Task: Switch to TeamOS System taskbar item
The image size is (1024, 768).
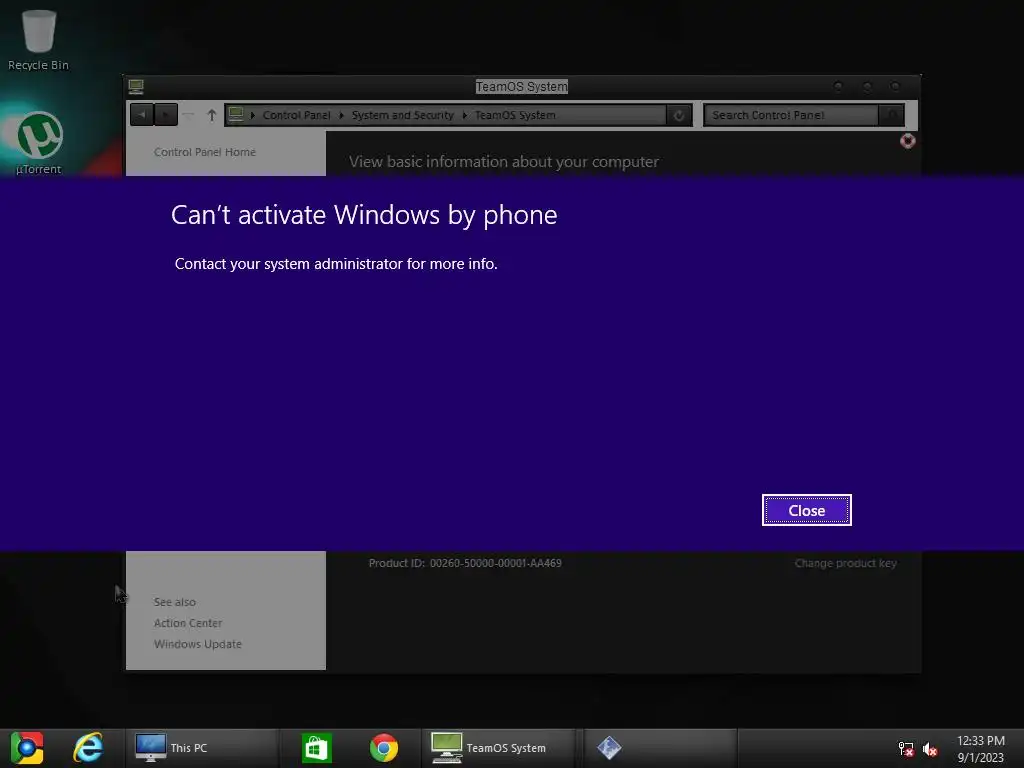Action: point(500,748)
